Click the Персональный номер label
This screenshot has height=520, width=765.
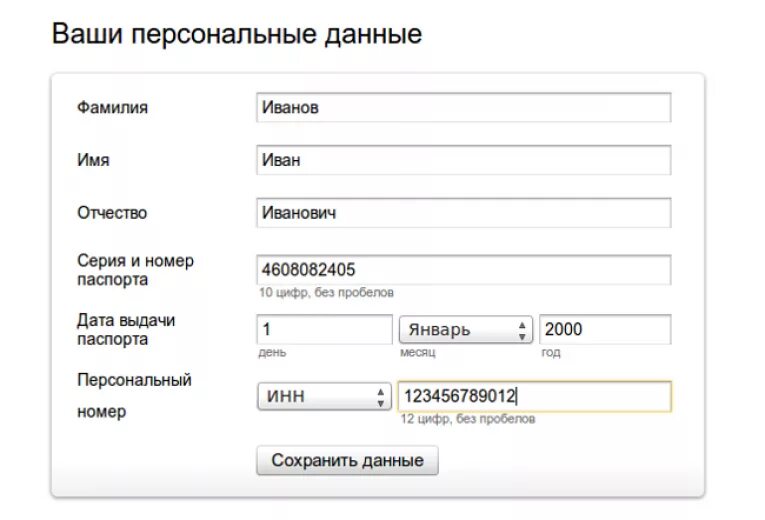point(134,396)
